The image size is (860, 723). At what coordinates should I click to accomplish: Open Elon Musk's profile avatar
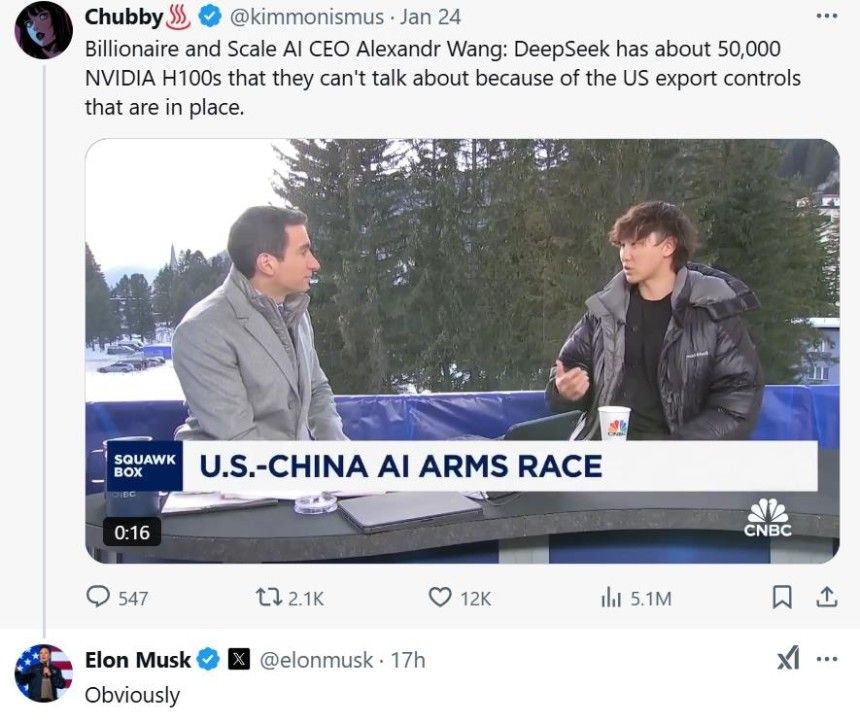43,672
